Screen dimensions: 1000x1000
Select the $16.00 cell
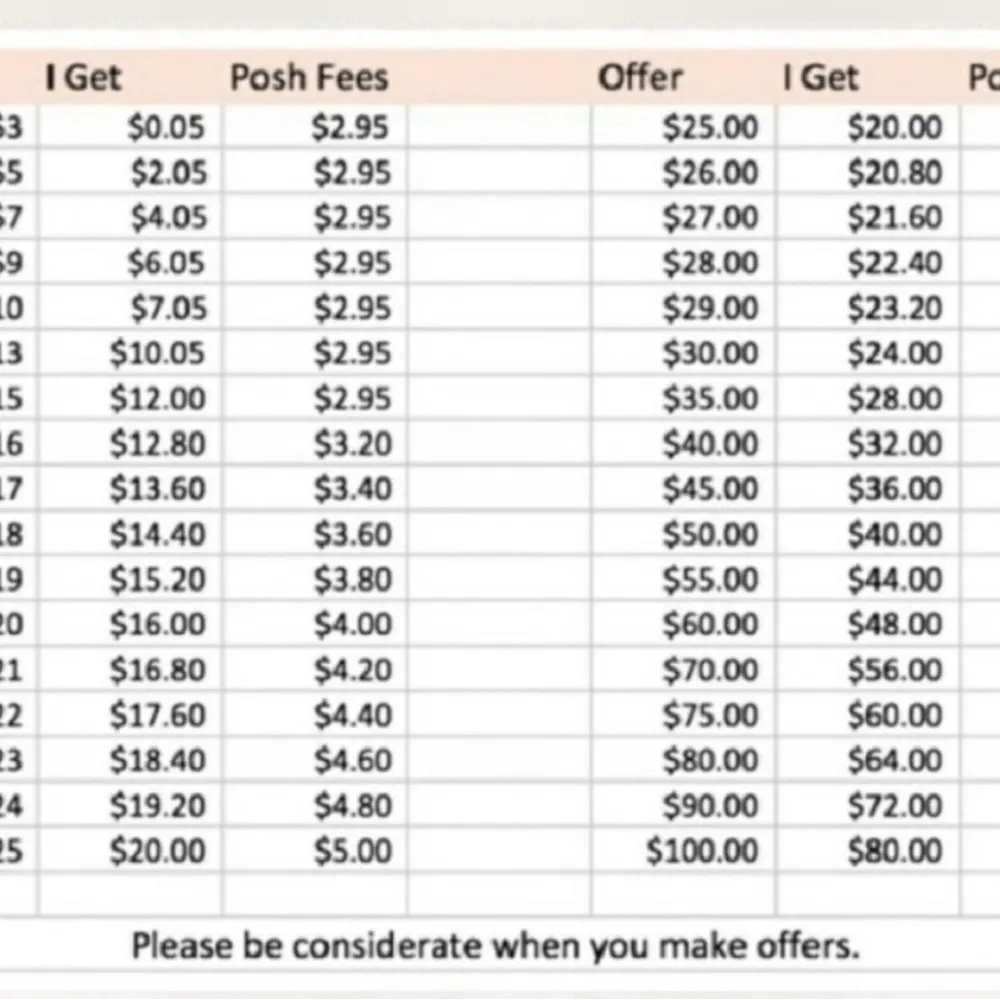click(x=157, y=625)
